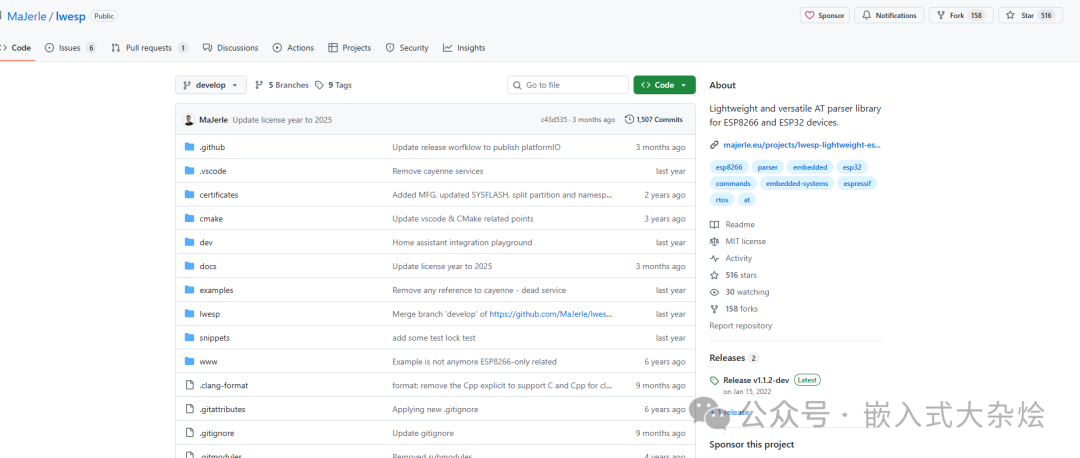Click the .github folder icon
The image size is (1080, 458).
tap(190, 147)
